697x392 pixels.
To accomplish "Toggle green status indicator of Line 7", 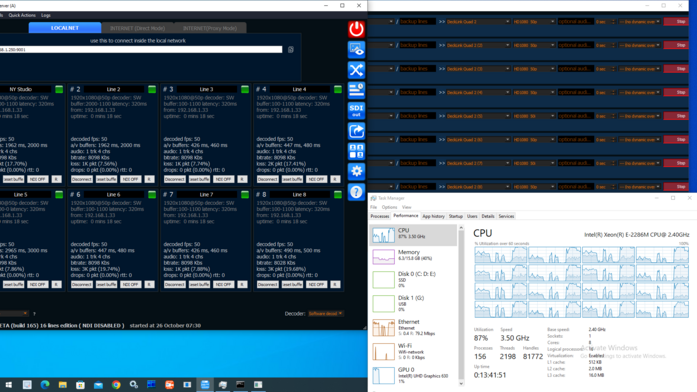I will click(245, 195).
